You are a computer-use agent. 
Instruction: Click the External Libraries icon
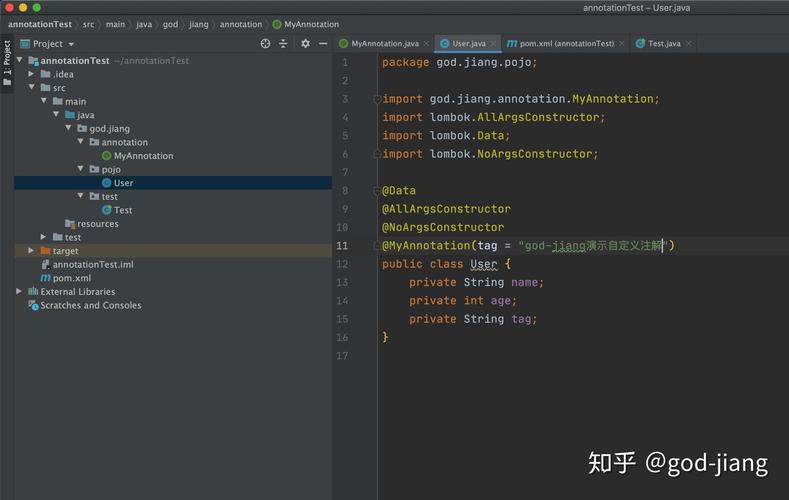(33, 291)
